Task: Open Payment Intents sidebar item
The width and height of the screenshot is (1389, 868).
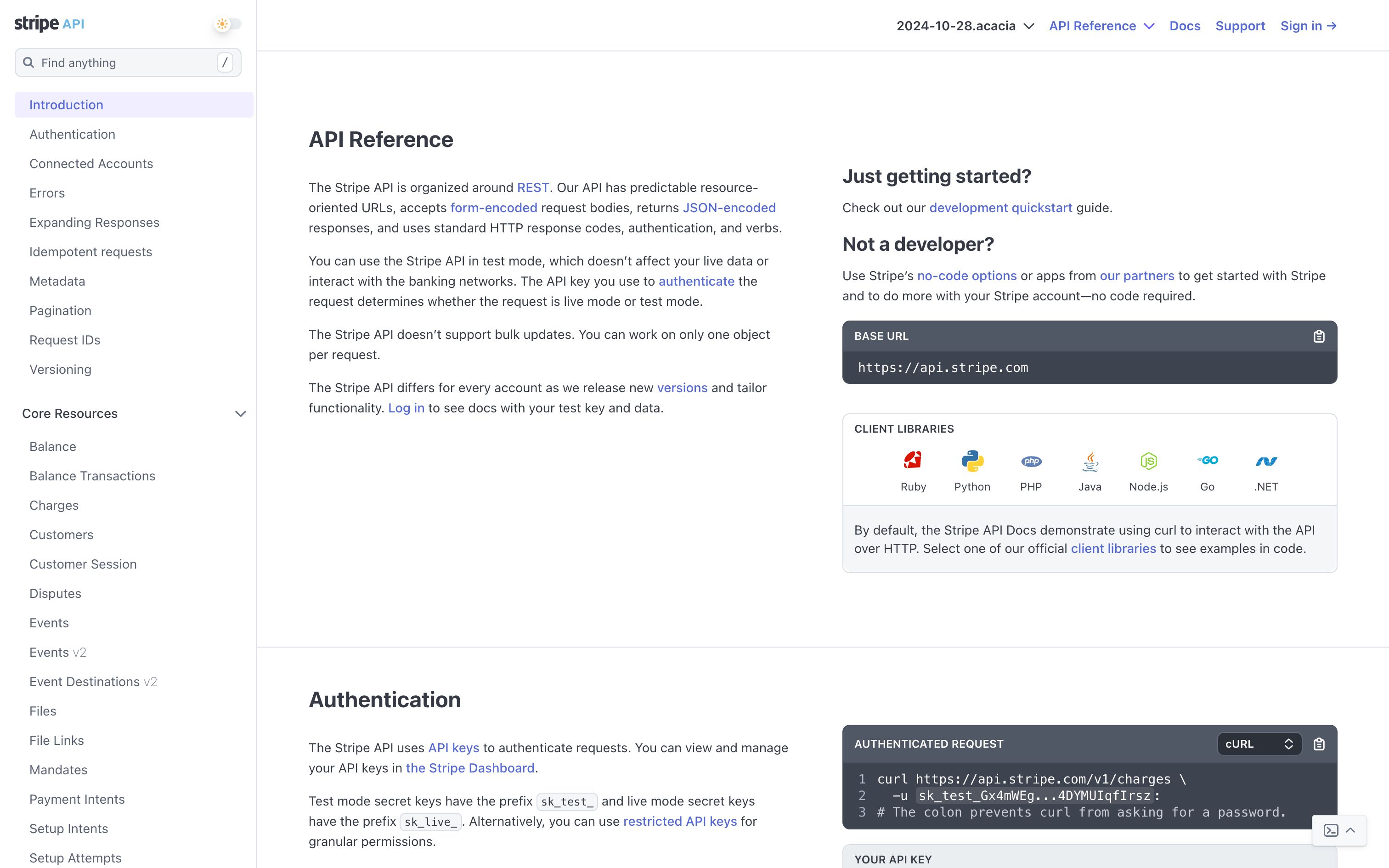Action: (77, 799)
